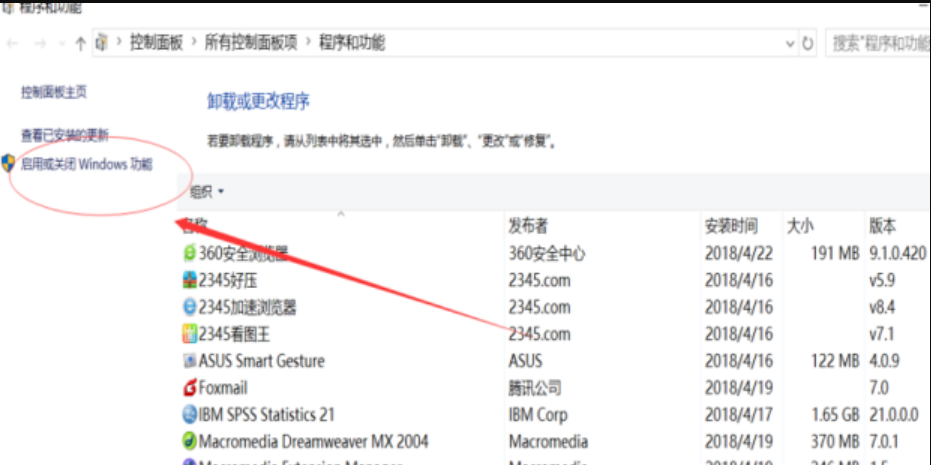The height and width of the screenshot is (465, 931).
Task: Select the 2345好压 icon in list
Action: 189,281
